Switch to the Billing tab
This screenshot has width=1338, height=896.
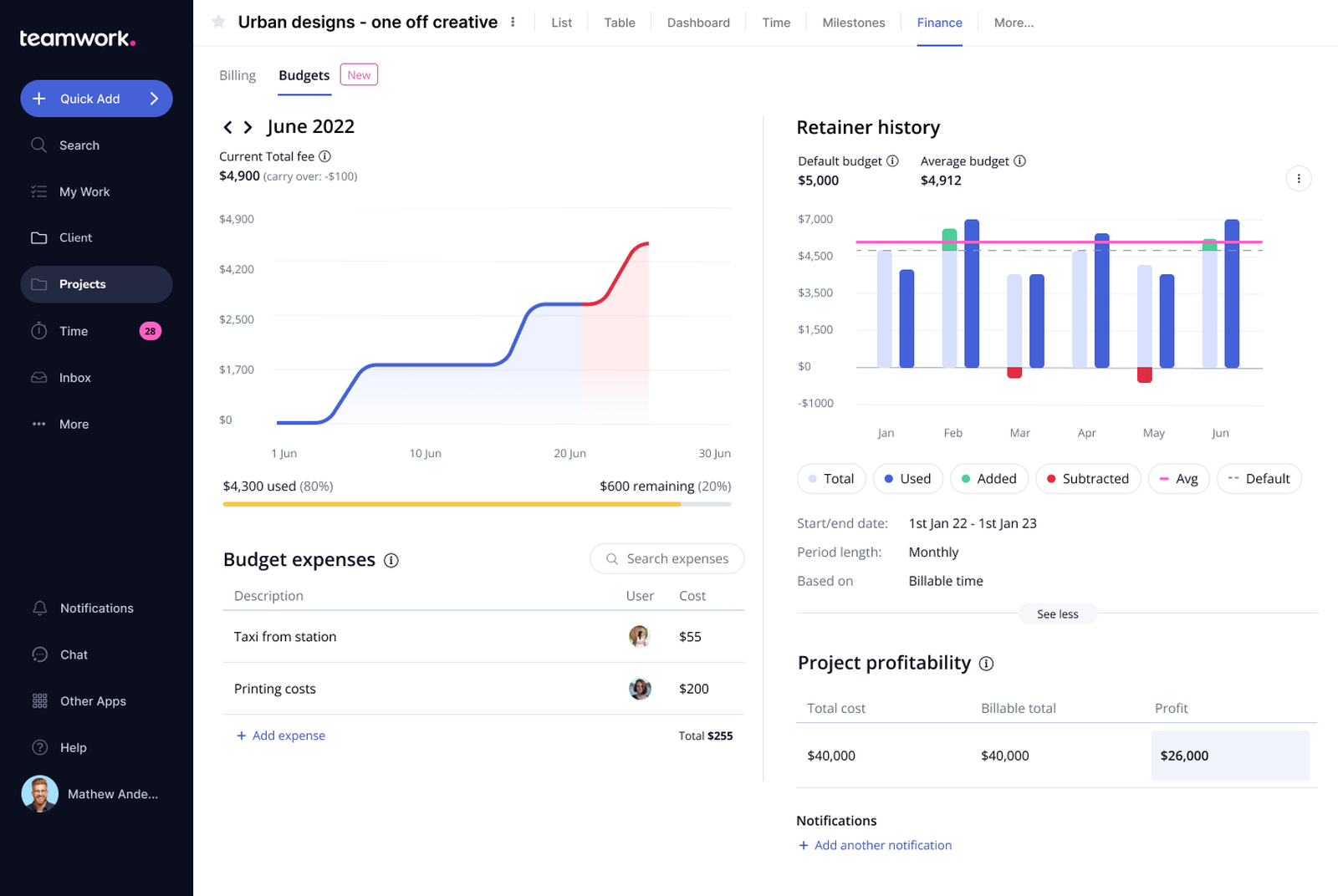pyautogui.click(x=237, y=74)
